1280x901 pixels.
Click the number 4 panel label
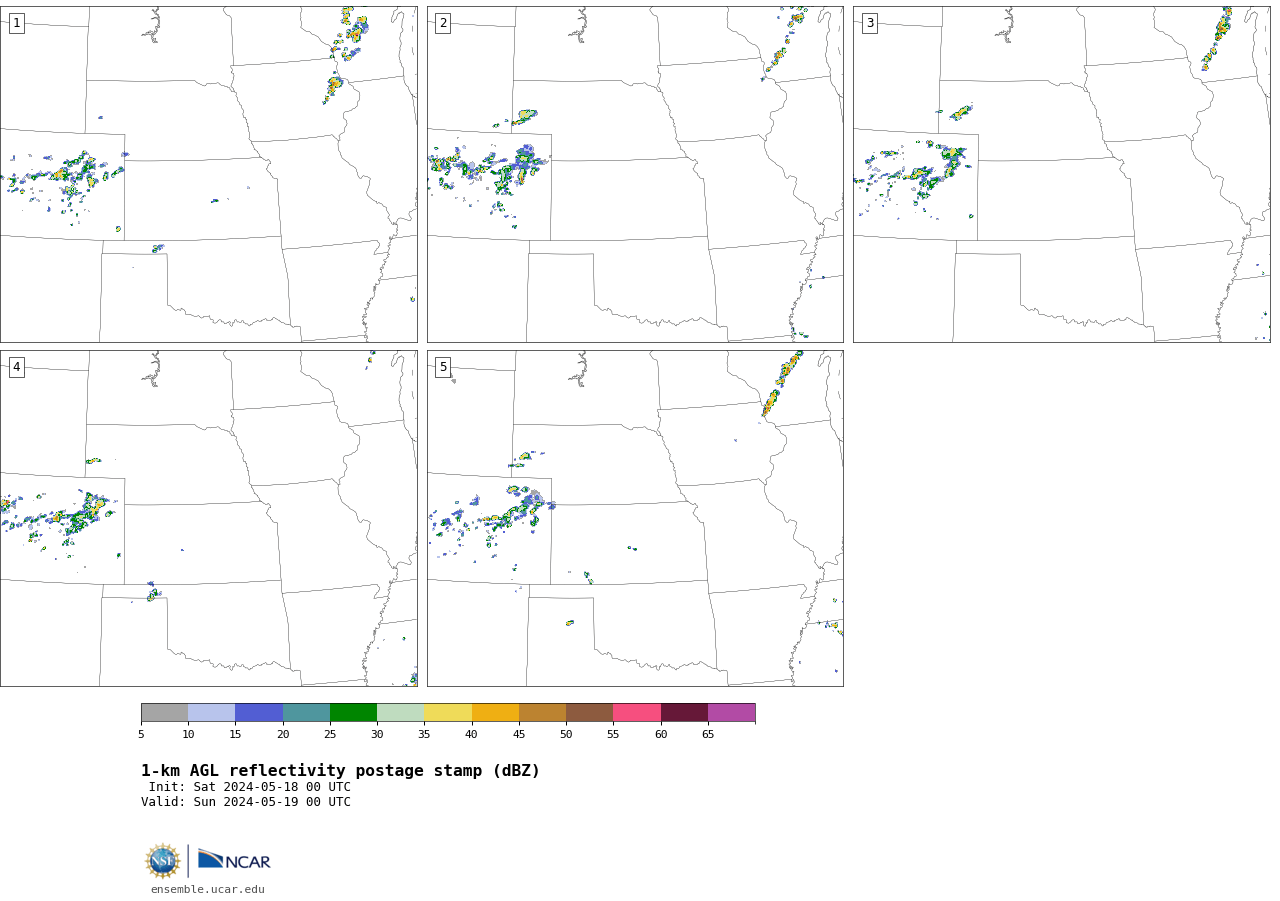[16, 367]
